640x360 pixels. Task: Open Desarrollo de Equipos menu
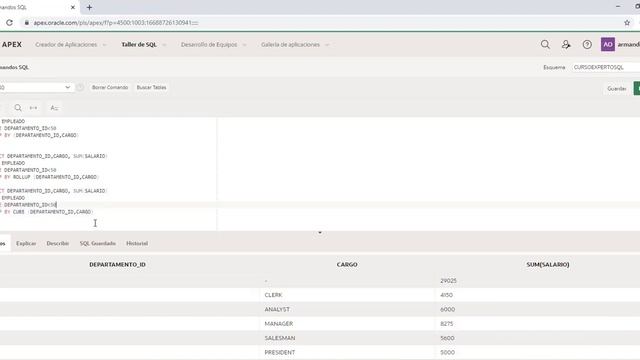pyautogui.click(x=209, y=44)
